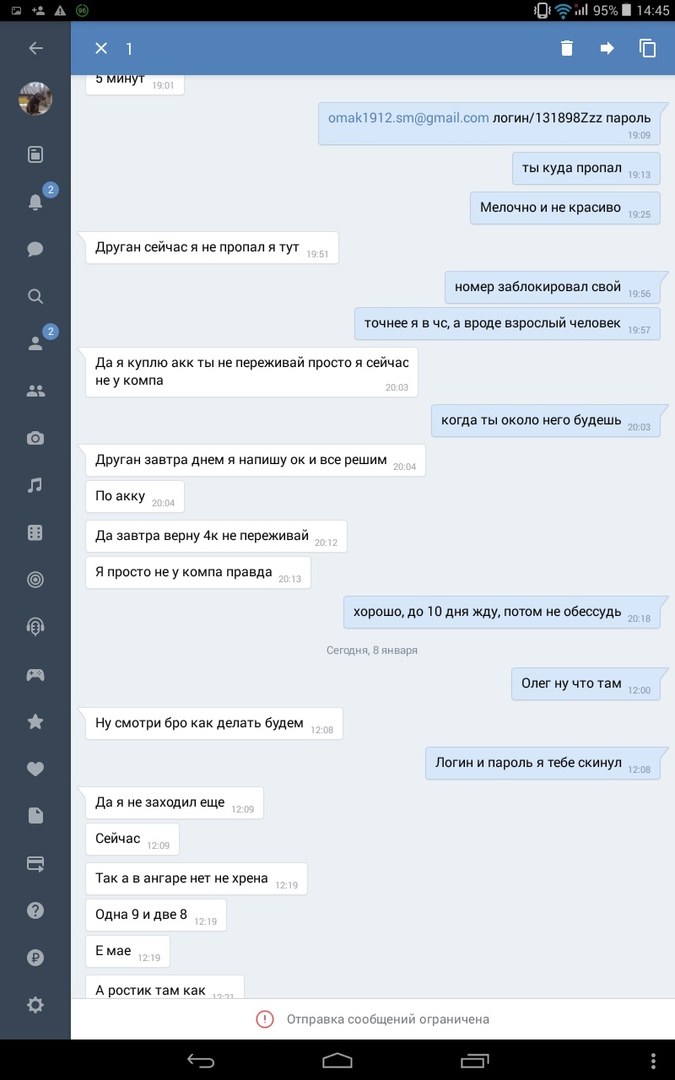Tap the omak1912.sm@gmail.com email link
Viewport: 675px width, 1080px height.
(408, 118)
